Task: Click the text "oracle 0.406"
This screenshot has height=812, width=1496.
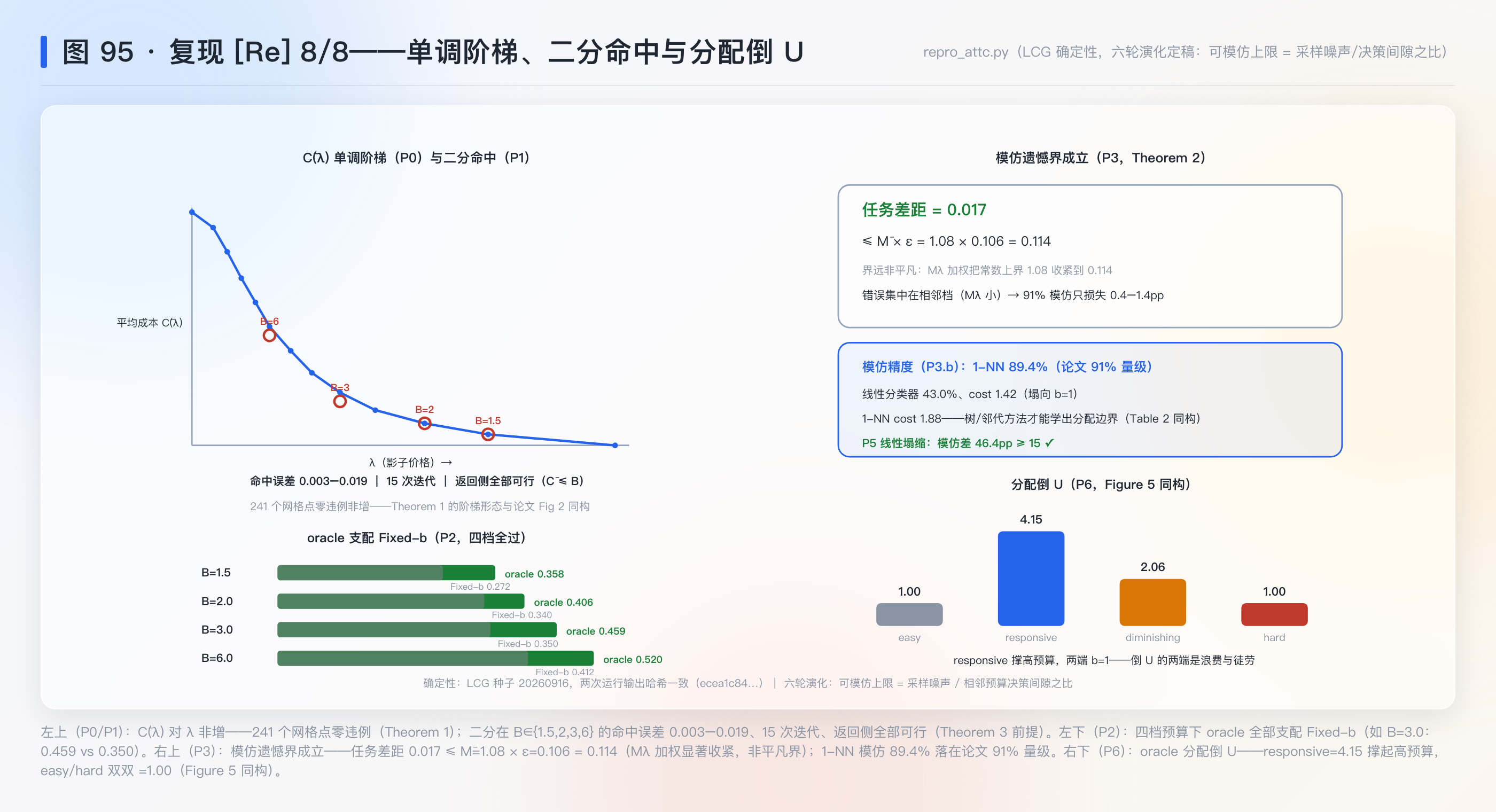Action: [x=563, y=602]
